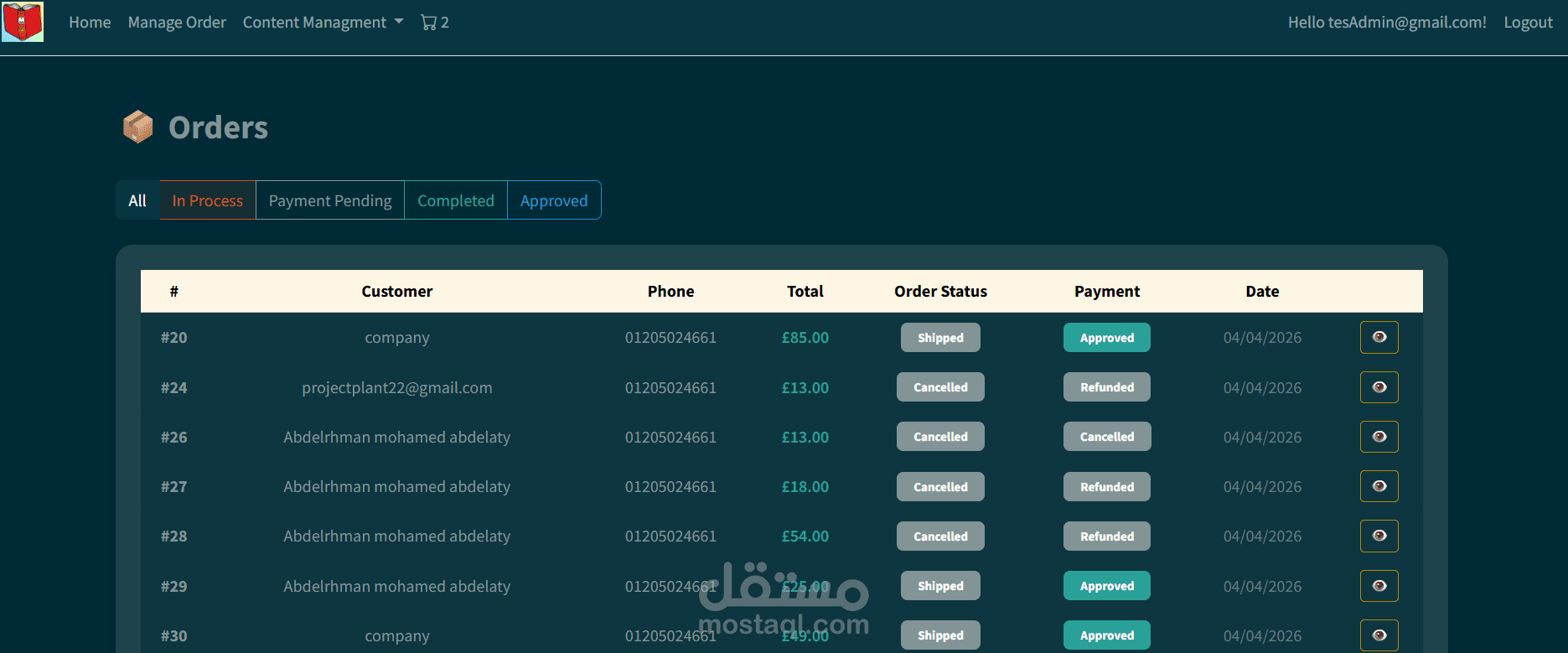This screenshot has width=1568, height=653.
Task: Click order number #26
Action: click(174, 437)
